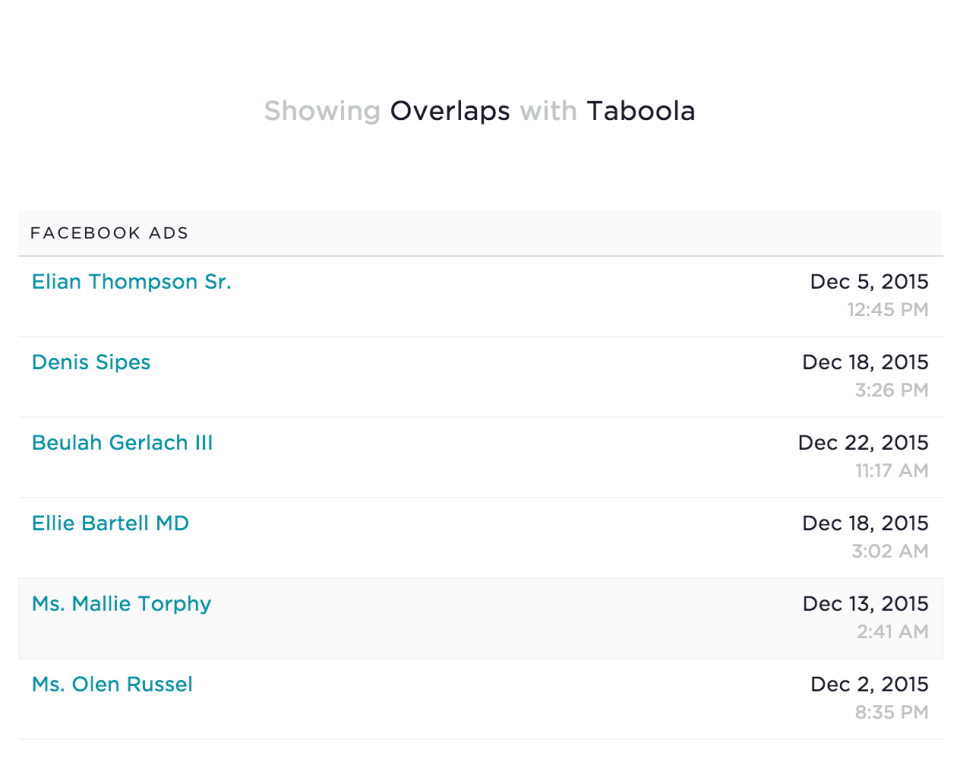Select the 11:17 AM timestamp
960x784 pixels.
coord(891,471)
